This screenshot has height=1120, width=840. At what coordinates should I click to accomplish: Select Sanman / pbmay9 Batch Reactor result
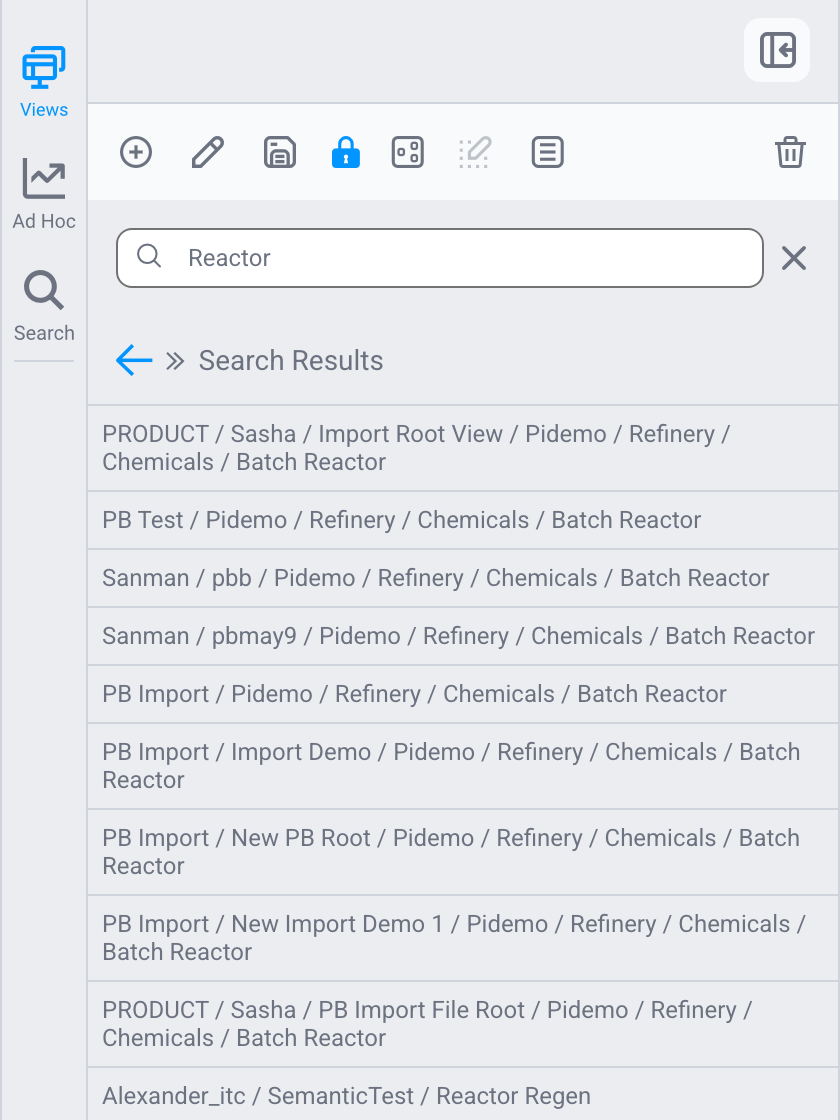pos(463,636)
